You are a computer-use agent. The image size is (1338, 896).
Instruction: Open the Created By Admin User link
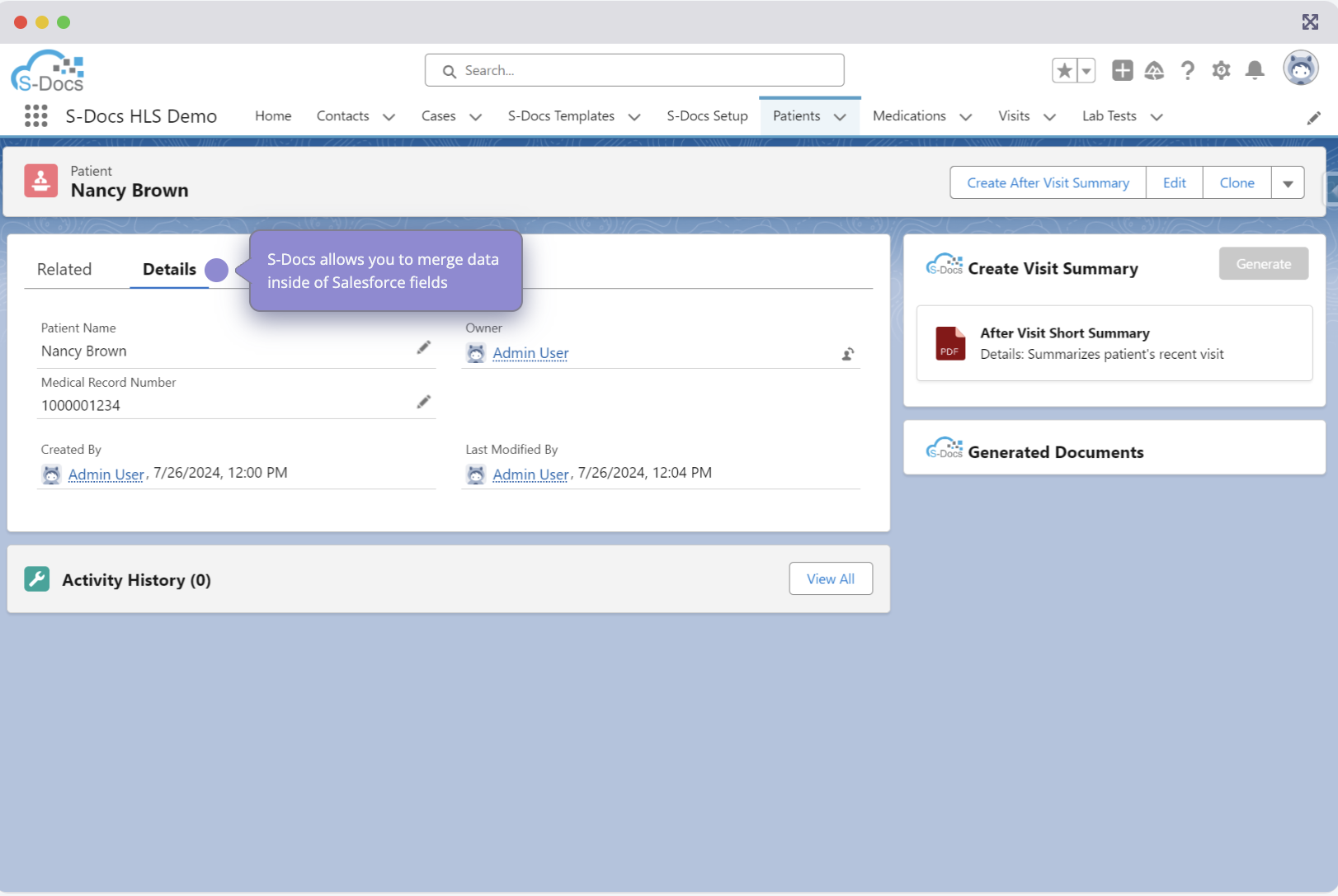[106, 474]
